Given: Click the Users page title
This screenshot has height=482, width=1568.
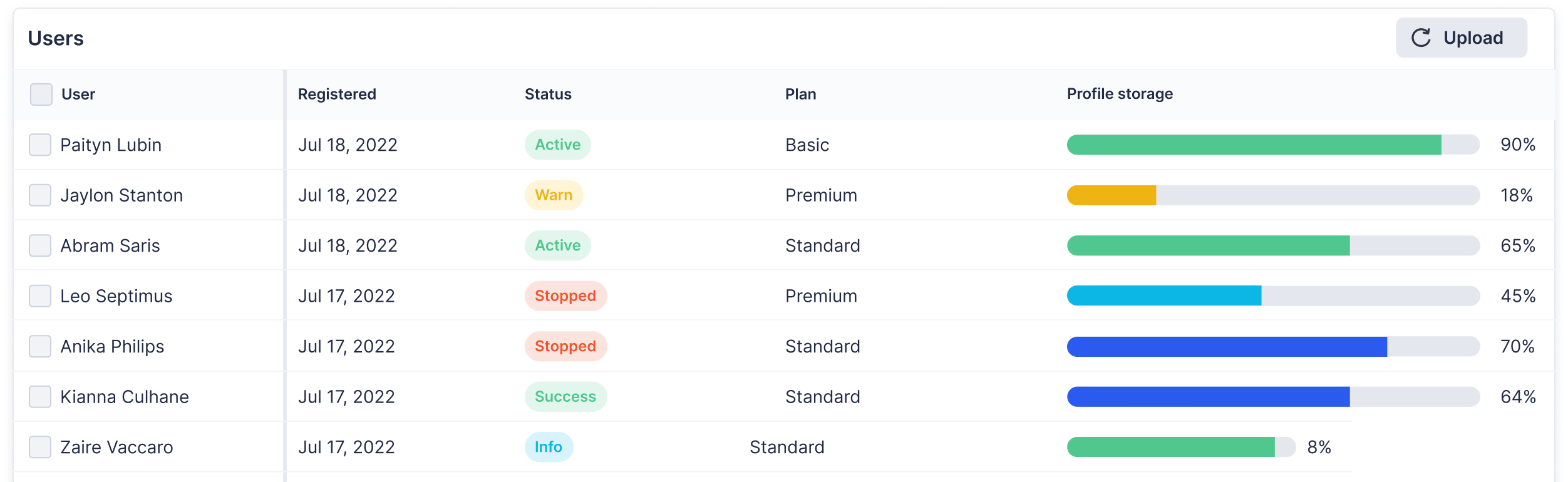Looking at the screenshot, I should click(x=55, y=38).
